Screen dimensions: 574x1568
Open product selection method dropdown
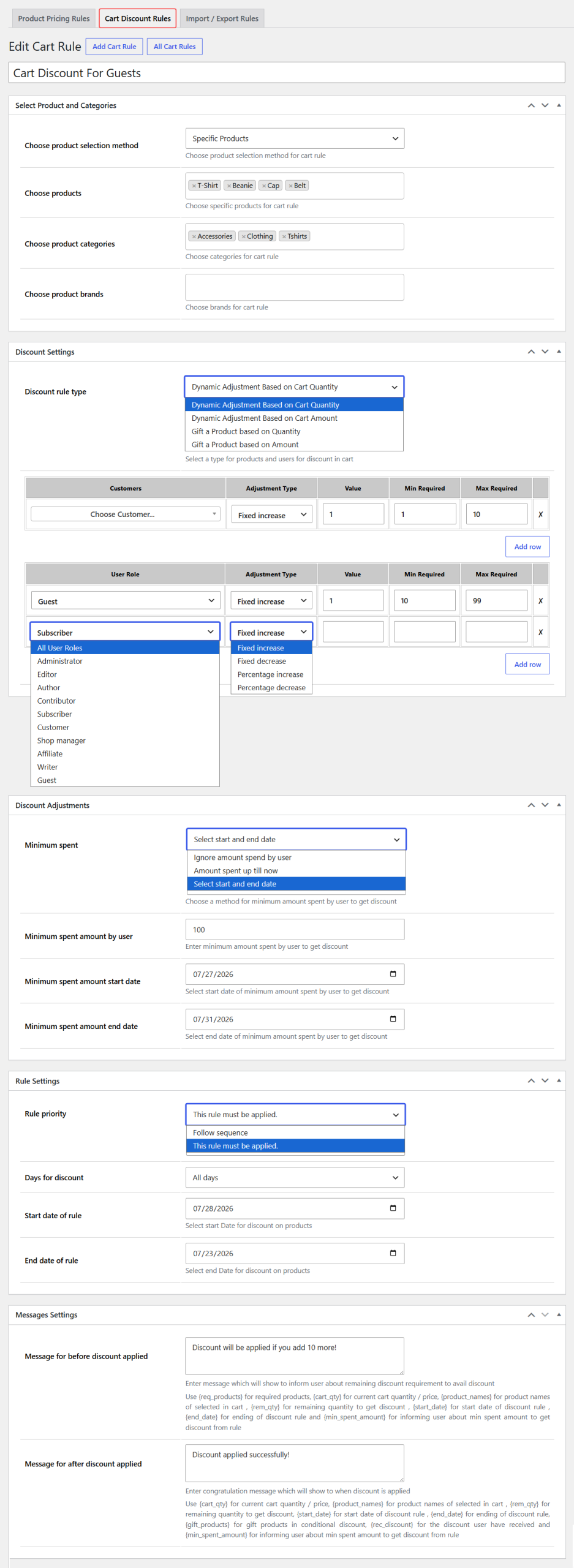[295, 138]
